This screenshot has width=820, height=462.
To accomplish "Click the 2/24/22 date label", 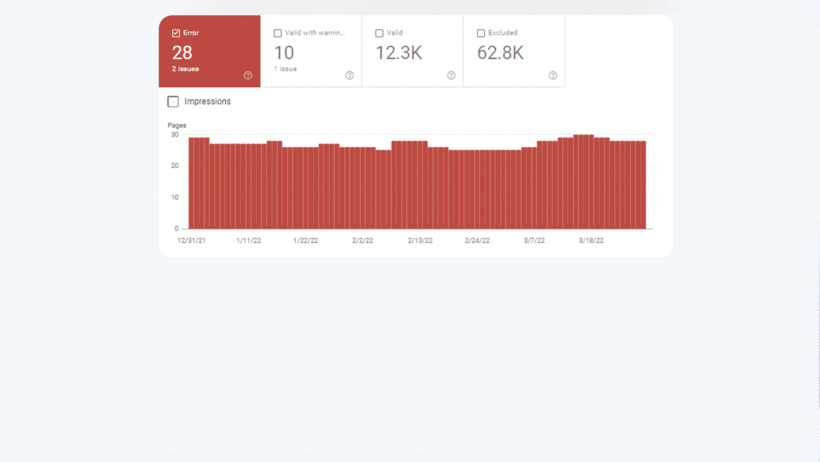I will (477, 241).
